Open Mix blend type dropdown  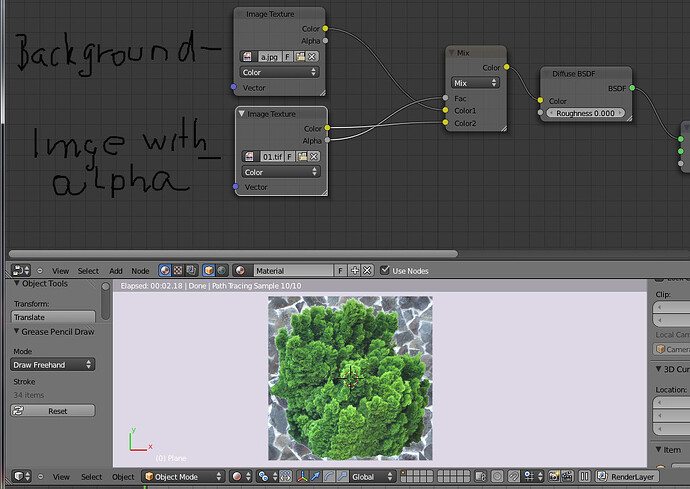(475, 83)
